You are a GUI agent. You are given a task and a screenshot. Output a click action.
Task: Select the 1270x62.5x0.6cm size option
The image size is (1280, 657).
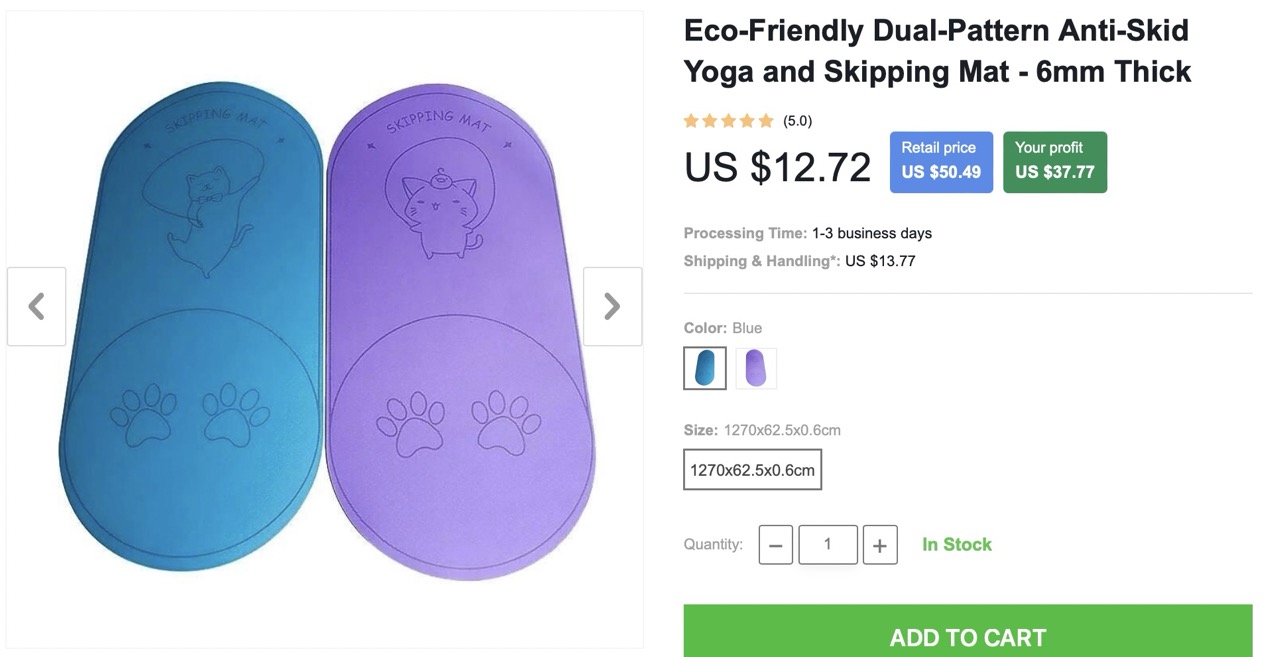752,469
